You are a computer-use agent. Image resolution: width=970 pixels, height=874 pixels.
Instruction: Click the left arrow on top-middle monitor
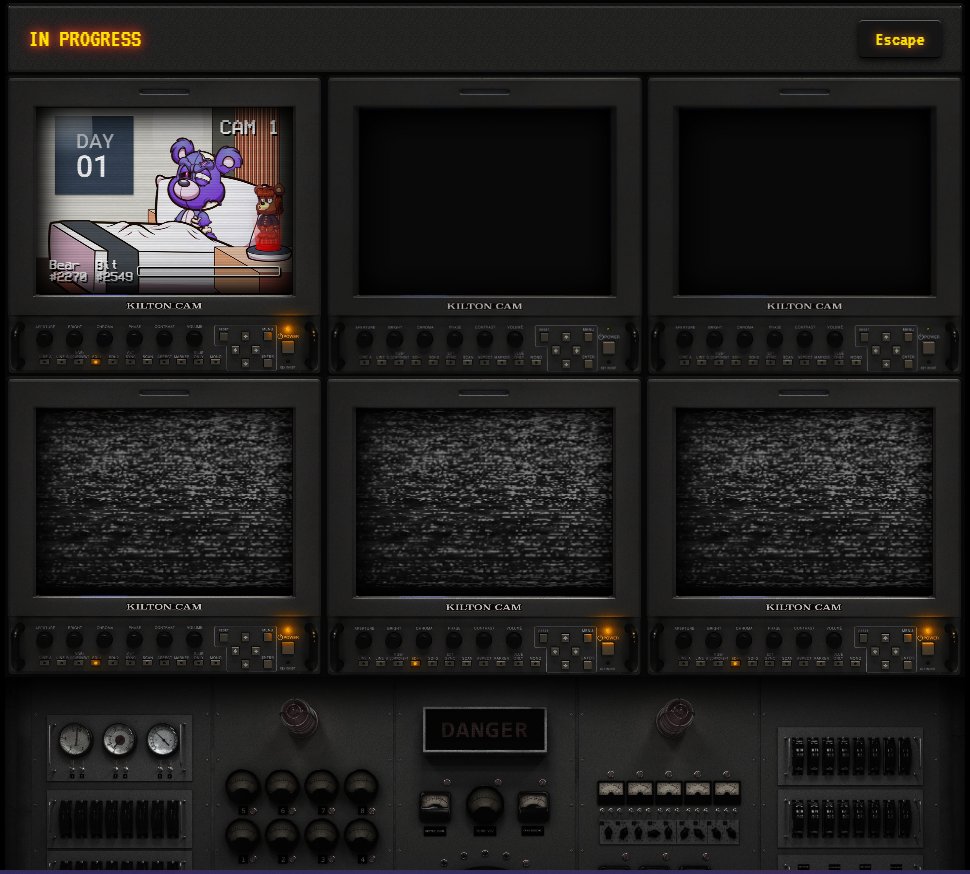[556, 350]
